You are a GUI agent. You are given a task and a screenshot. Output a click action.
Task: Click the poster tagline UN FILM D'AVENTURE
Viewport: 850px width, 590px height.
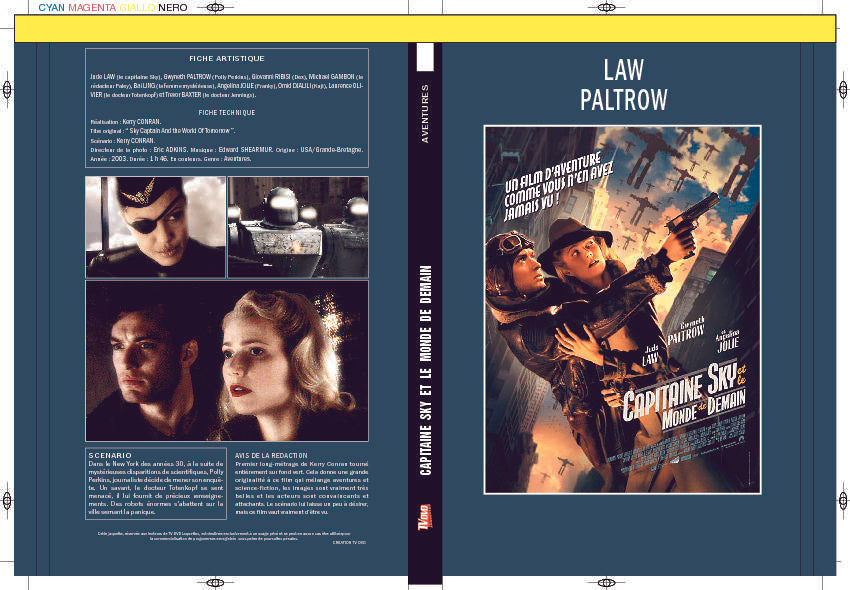coord(557,186)
